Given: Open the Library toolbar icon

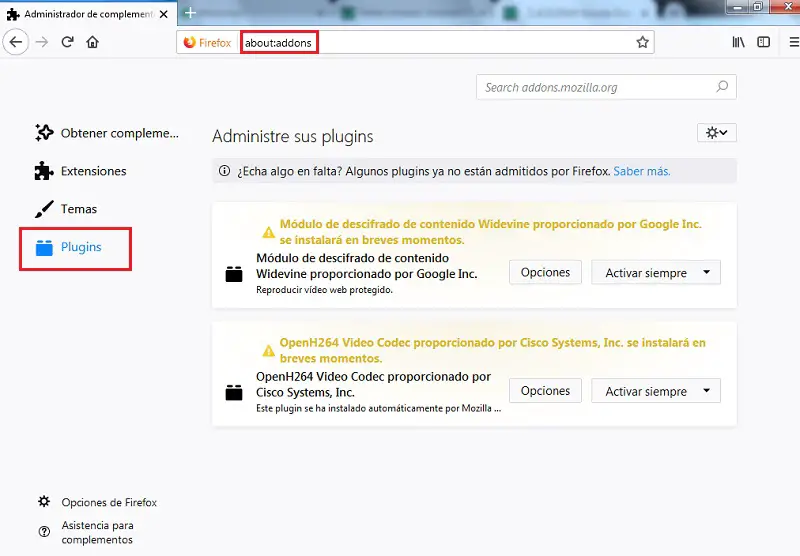Looking at the screenshot, I should click(x=738, y=42).
